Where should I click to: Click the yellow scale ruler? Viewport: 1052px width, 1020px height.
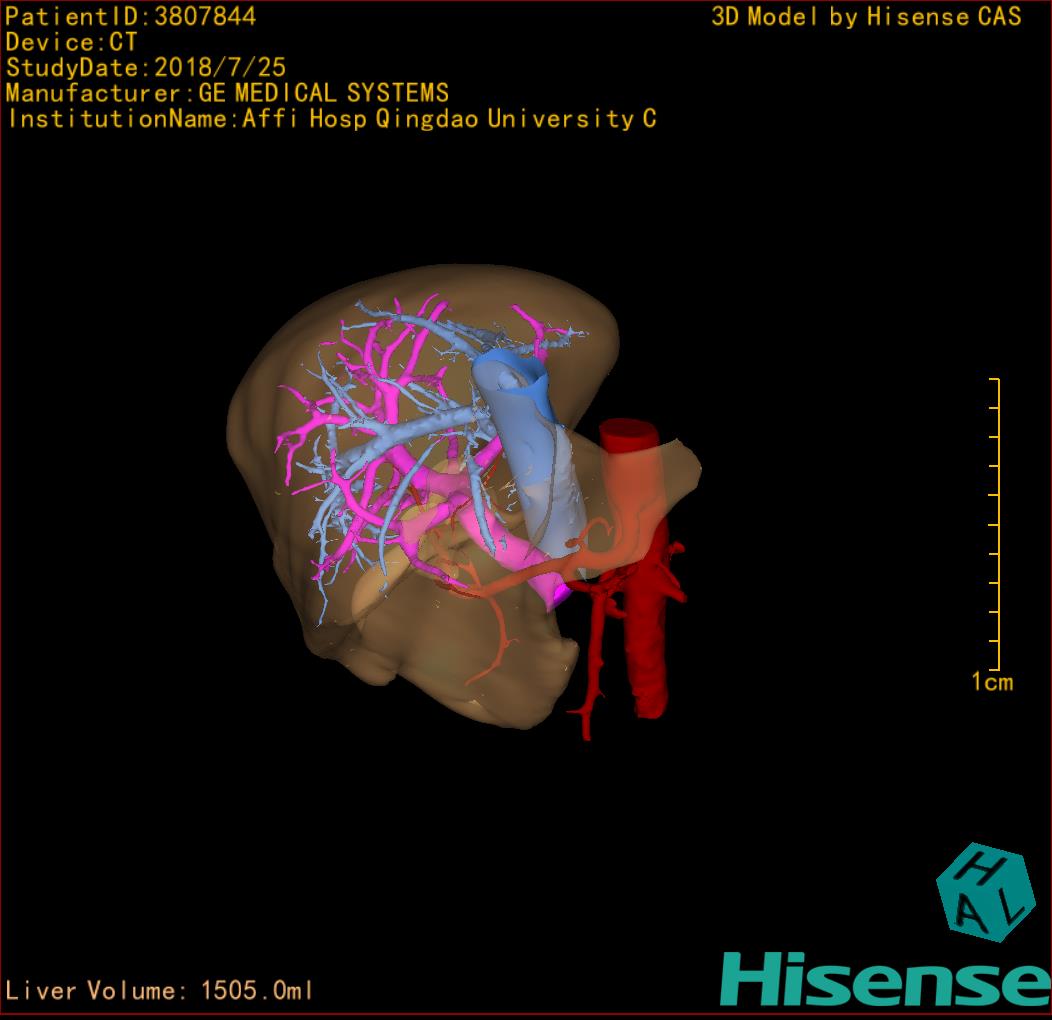[995, 524]
